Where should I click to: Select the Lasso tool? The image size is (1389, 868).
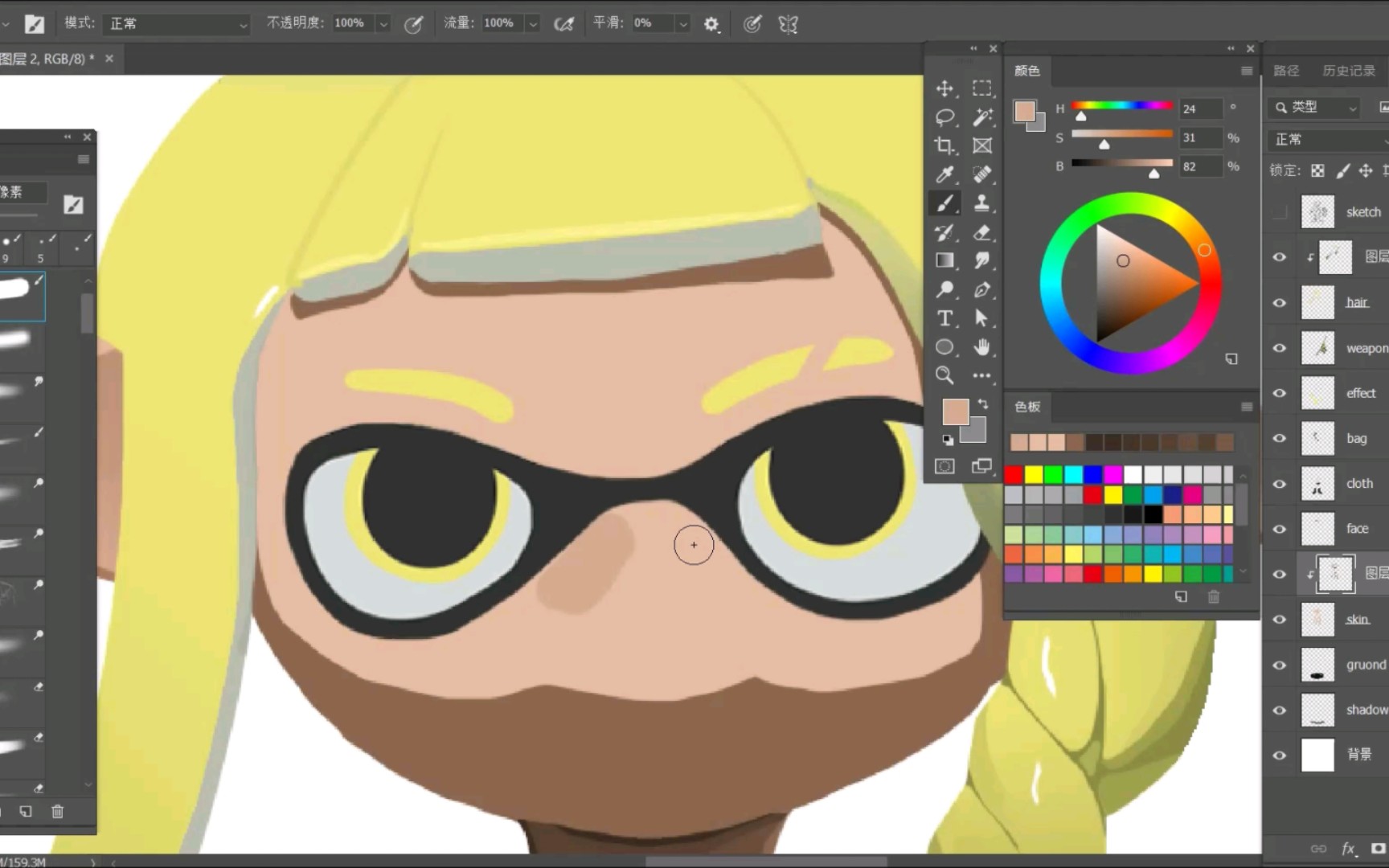pos(944,117)
